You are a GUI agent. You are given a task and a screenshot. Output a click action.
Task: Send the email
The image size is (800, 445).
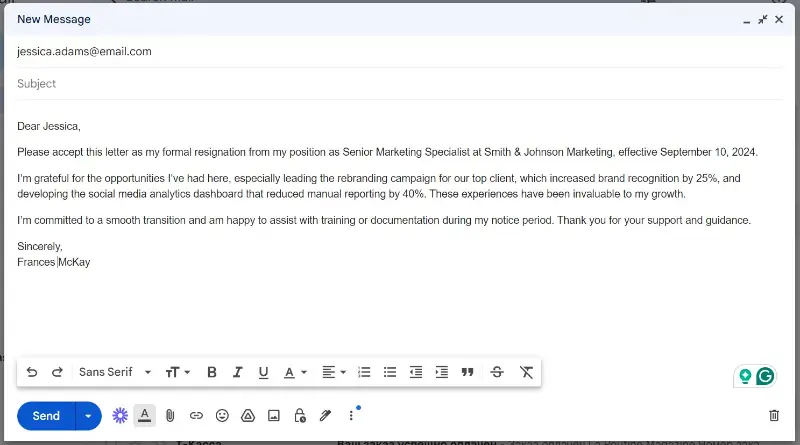coord(46,416)
